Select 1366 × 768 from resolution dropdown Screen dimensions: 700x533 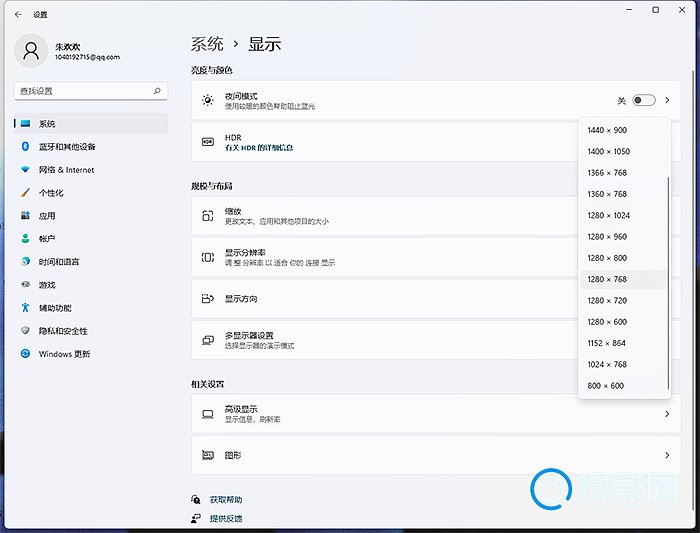(x=607, y=173)
